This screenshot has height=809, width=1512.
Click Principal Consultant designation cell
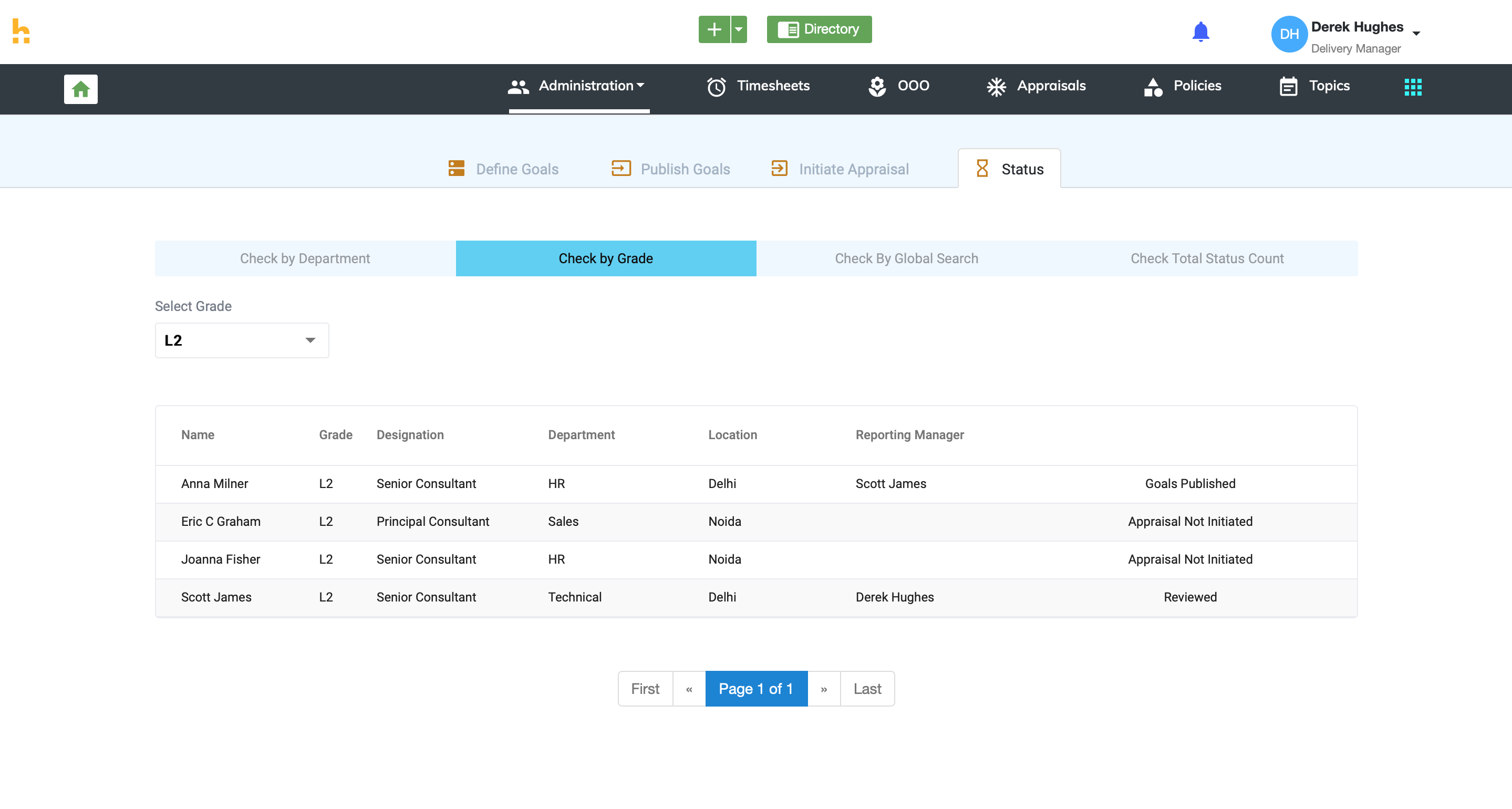point(432,521)
